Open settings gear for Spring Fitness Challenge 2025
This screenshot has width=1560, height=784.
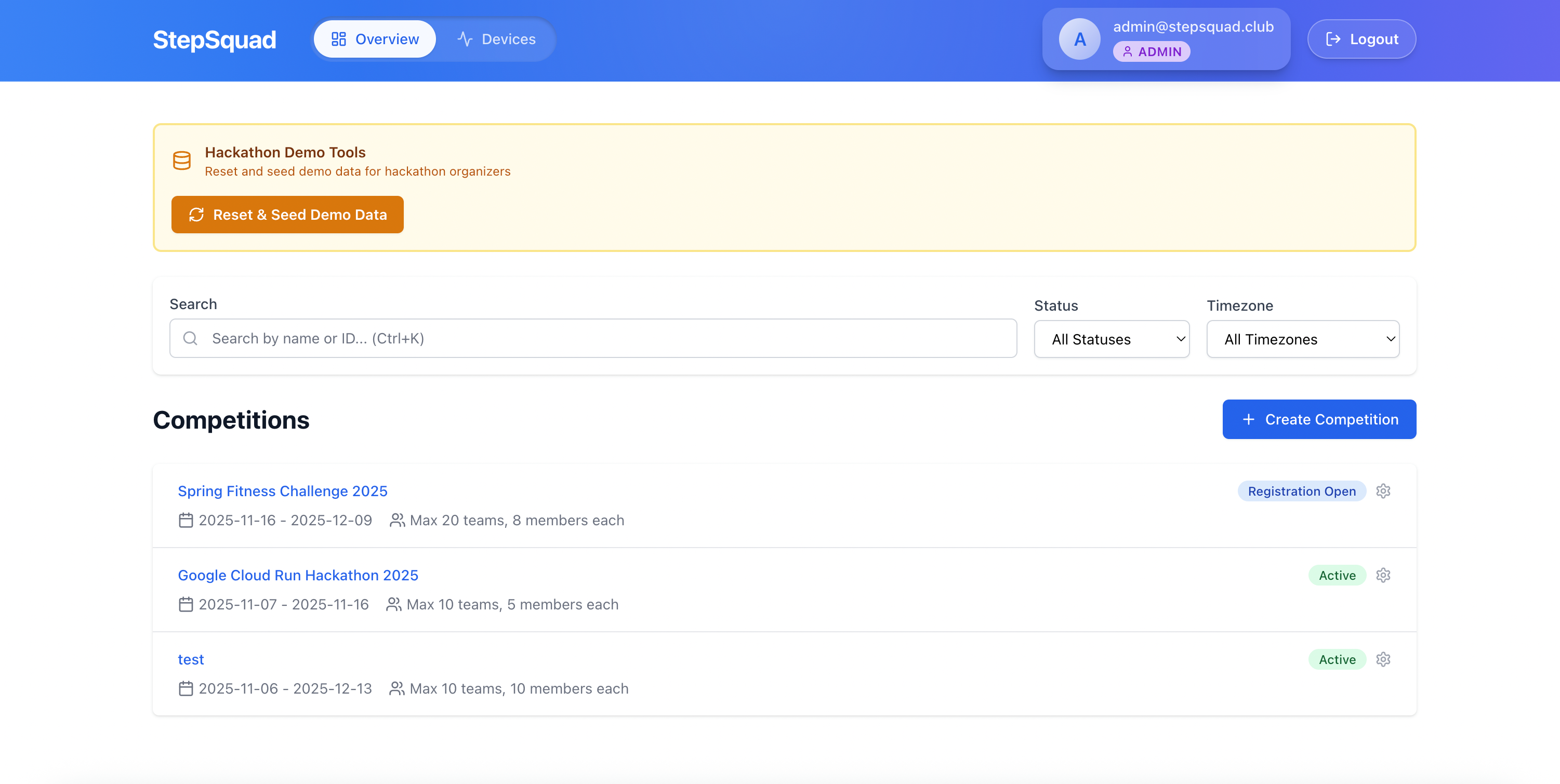(1383, 491)
